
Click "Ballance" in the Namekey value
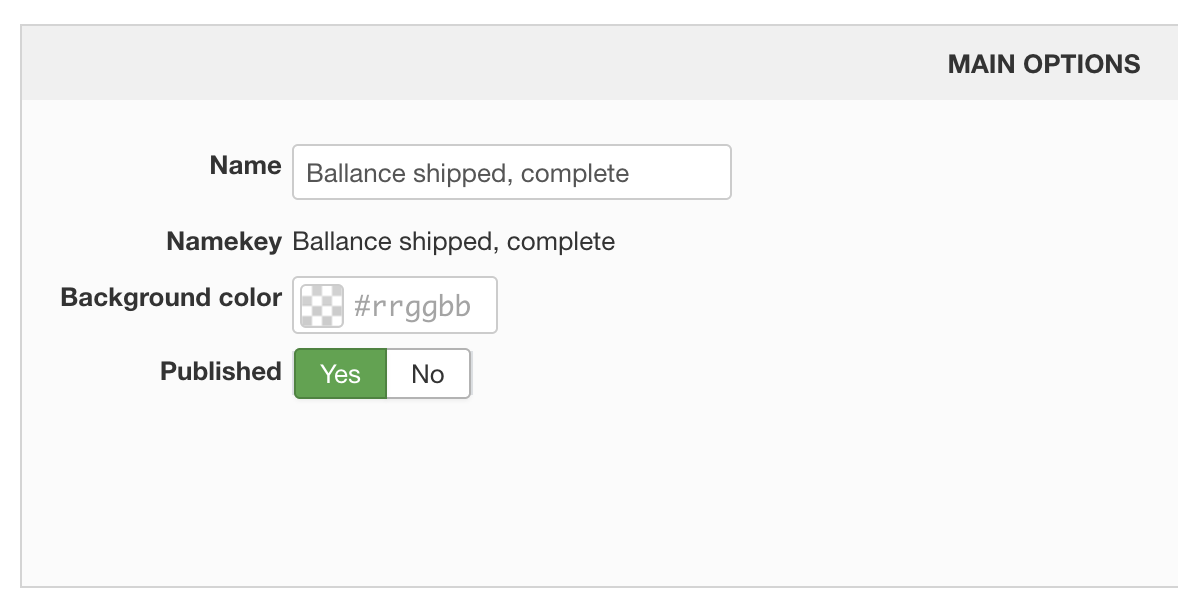tap(340, 241)
